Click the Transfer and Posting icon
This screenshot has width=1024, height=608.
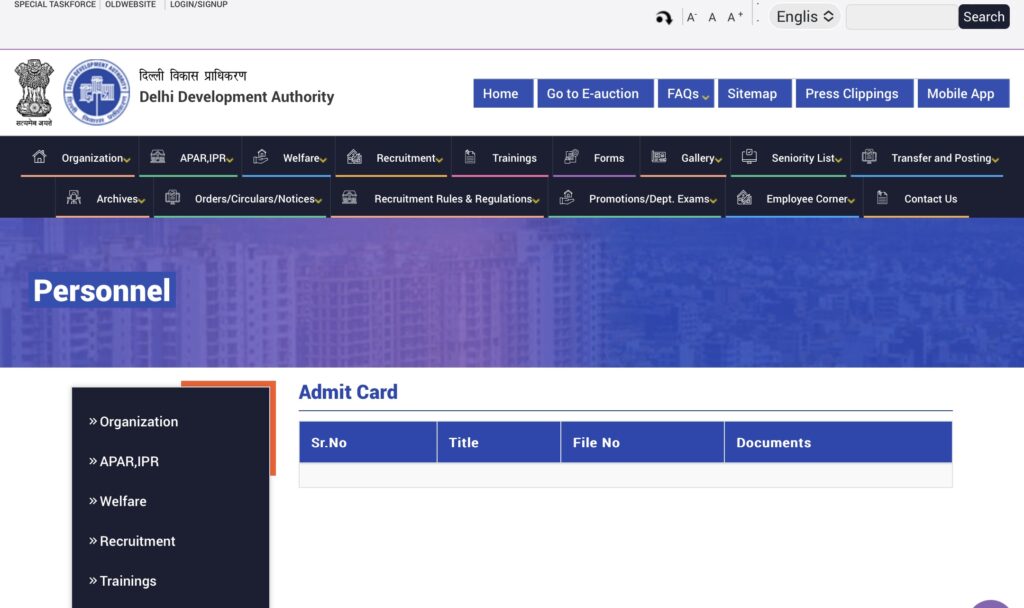[869, 157]
